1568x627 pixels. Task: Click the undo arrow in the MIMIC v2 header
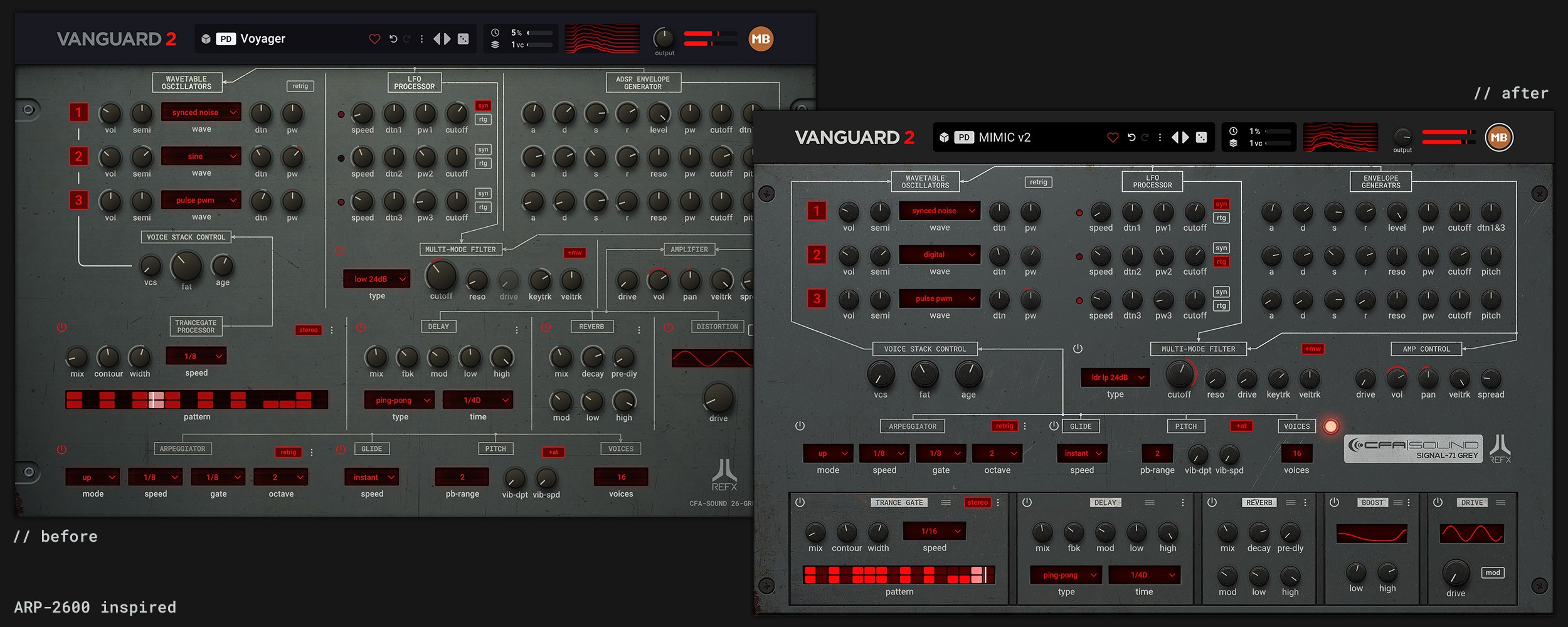click(1131, 137)
